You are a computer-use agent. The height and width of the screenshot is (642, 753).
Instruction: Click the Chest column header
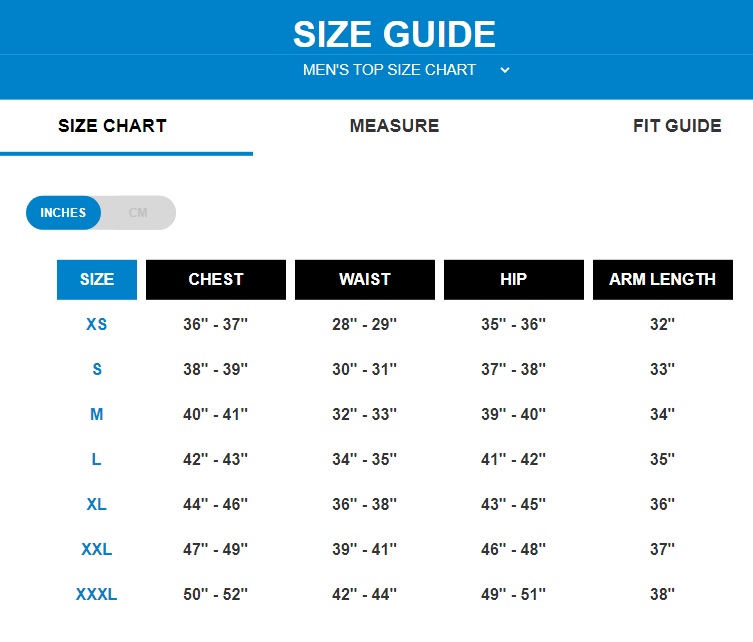pyautogui.click(x=216, y=280)
